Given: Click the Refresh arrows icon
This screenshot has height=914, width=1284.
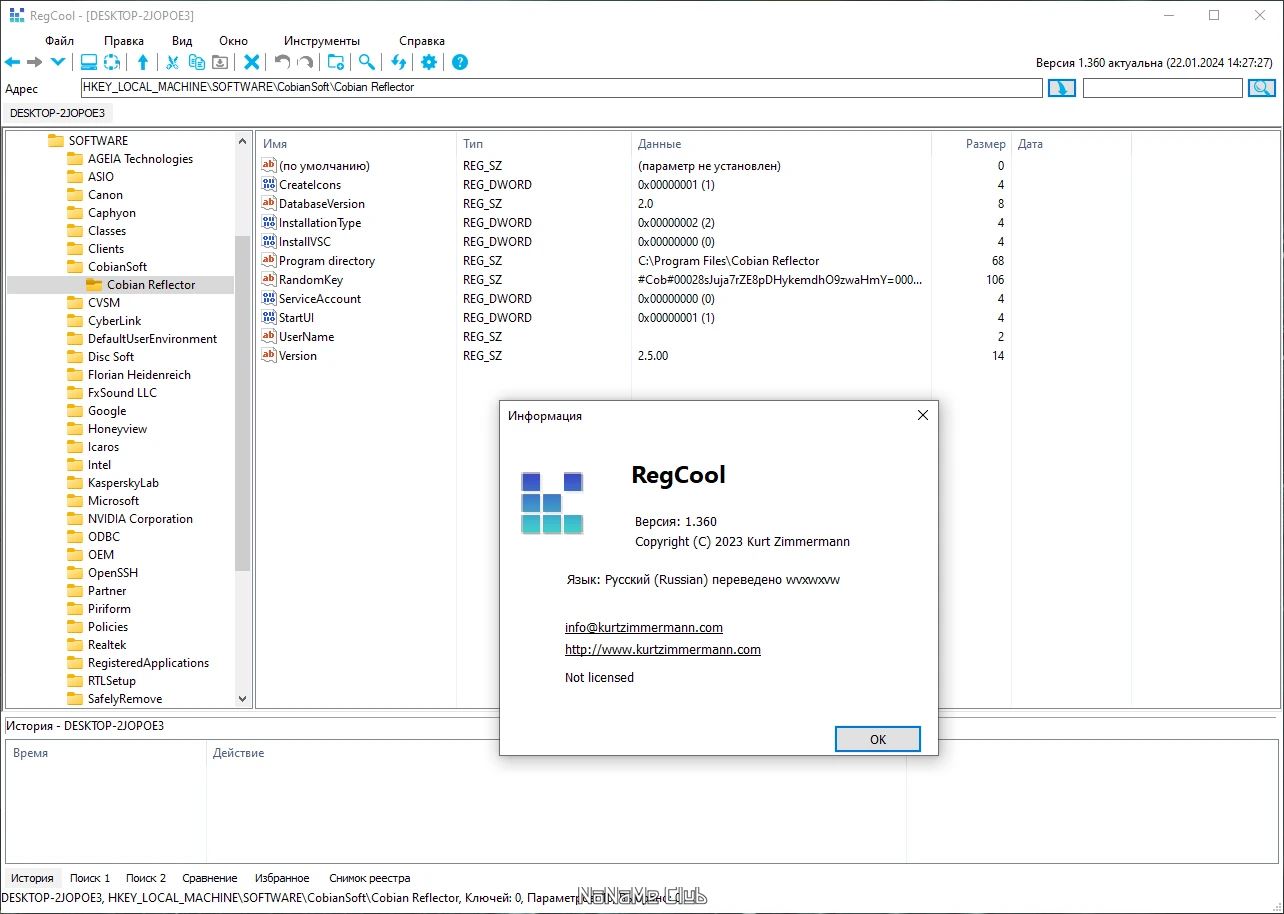Looking at the screenshot, I should click(399, 62).
